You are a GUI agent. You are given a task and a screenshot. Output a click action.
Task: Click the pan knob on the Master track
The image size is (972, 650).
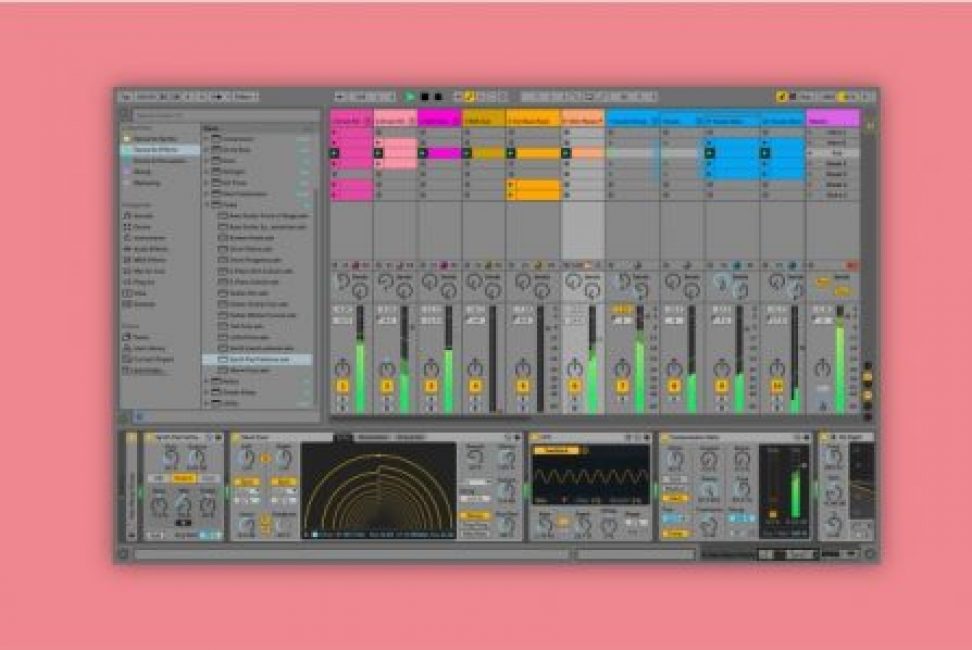coord(823,368)
